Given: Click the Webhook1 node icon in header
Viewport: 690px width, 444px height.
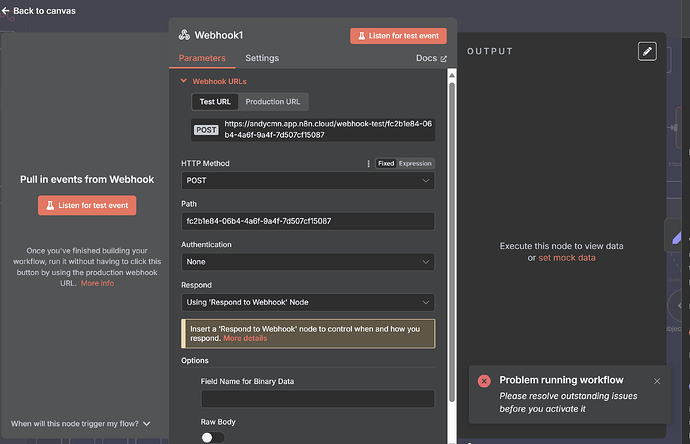Looking at the screenshot, I should pyautogui.click(x=184, y=35).
